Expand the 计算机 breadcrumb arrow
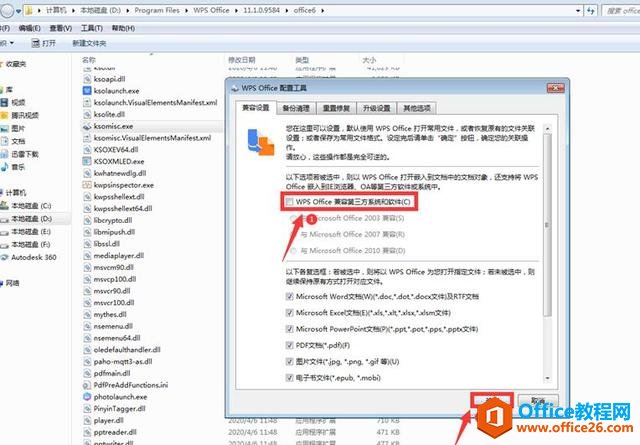640x445 pixels. 73,11
